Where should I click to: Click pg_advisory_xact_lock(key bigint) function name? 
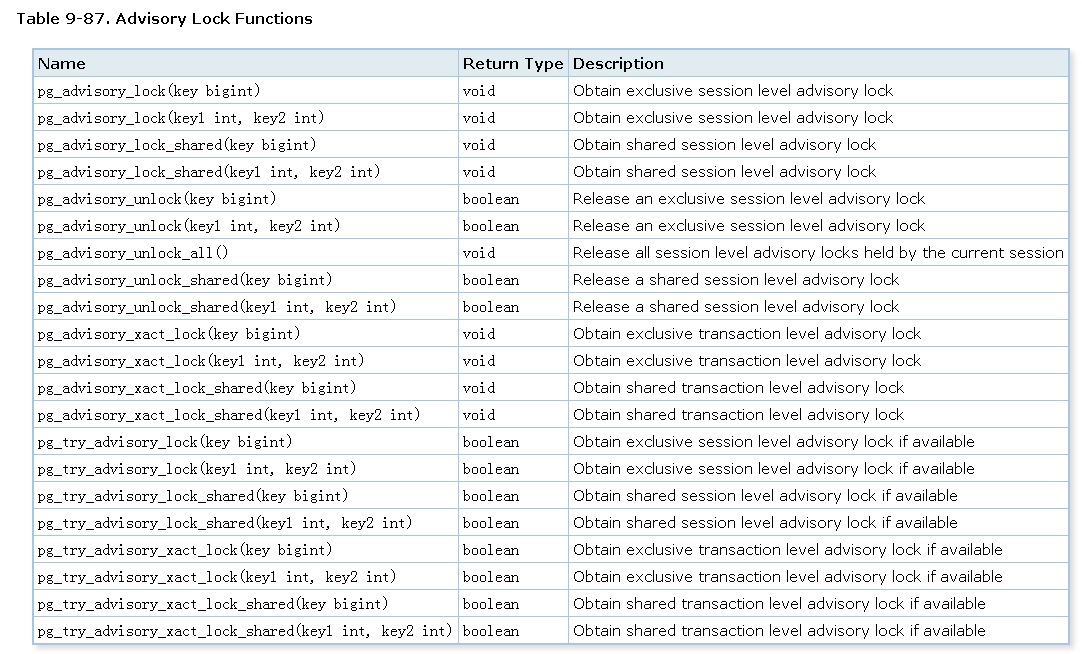[169, 334]
